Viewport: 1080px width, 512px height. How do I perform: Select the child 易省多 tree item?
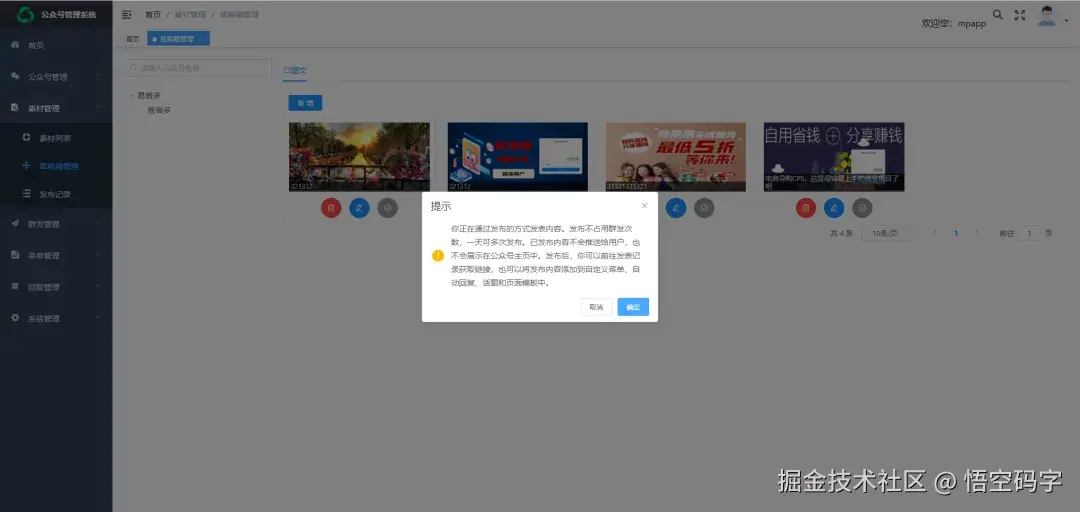click(x=159, y=110)
